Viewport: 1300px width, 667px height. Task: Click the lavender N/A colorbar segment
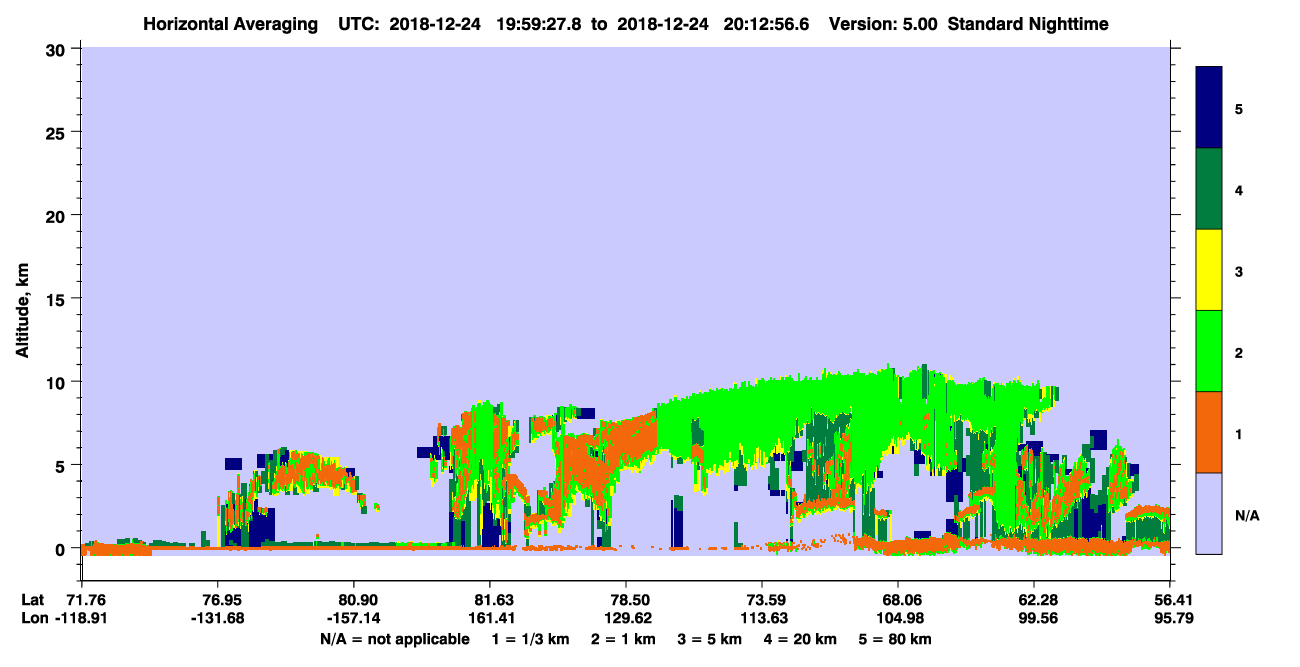(x=1209, y=513)
